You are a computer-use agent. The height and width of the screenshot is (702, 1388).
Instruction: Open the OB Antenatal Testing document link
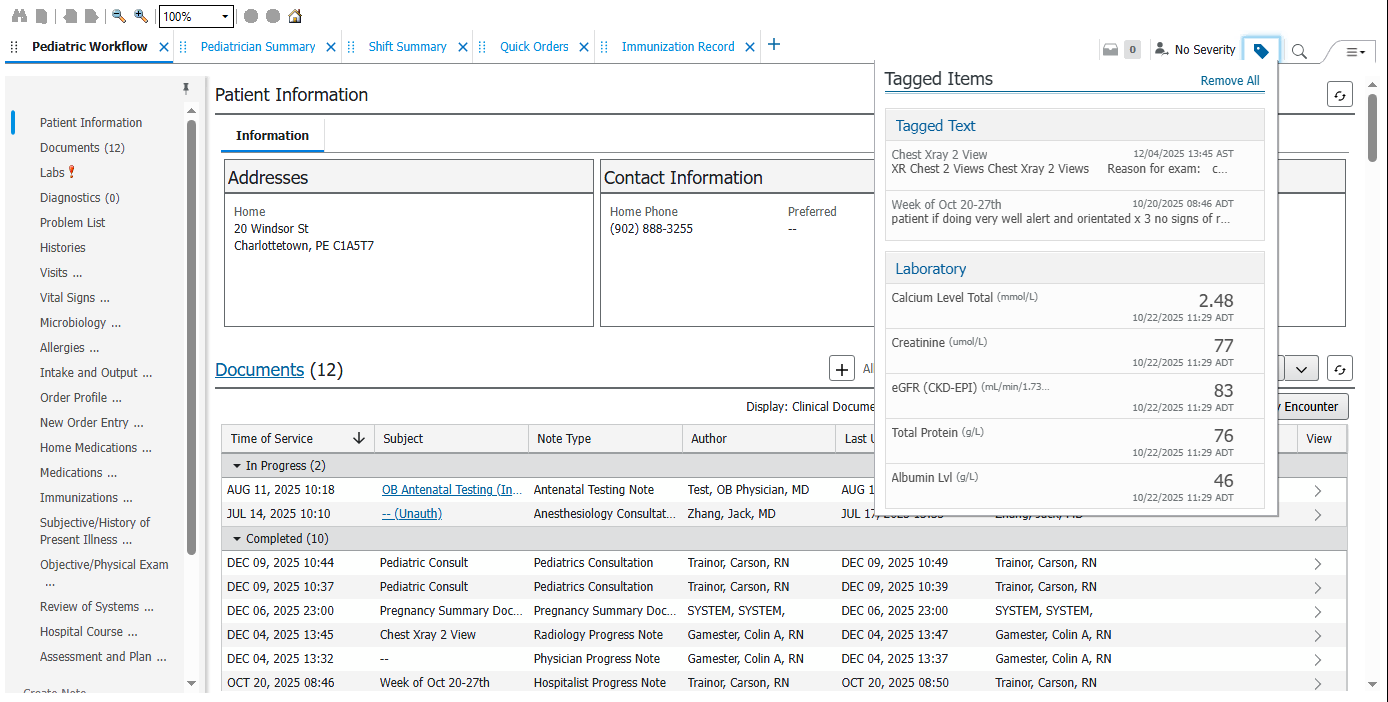pyautogui.click(x=452, y=490)
